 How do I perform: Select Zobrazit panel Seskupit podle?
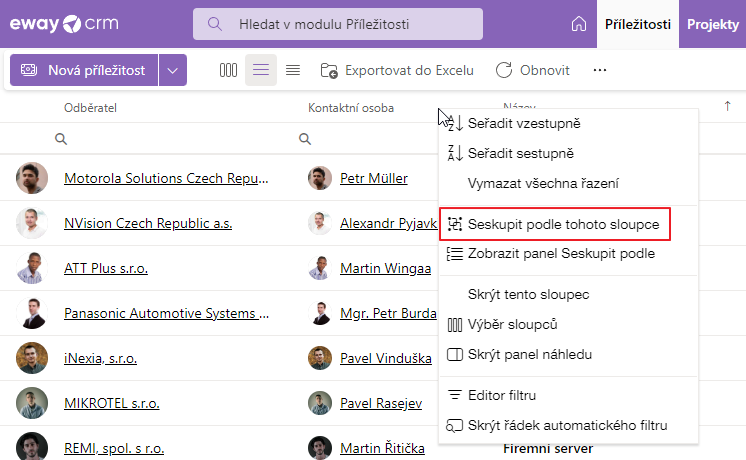point(568,254)
